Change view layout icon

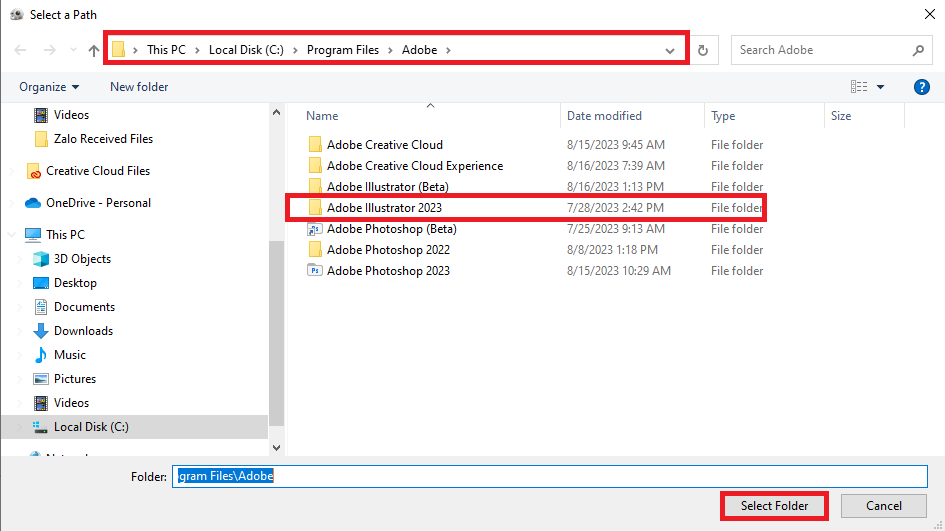coord(859,87)
